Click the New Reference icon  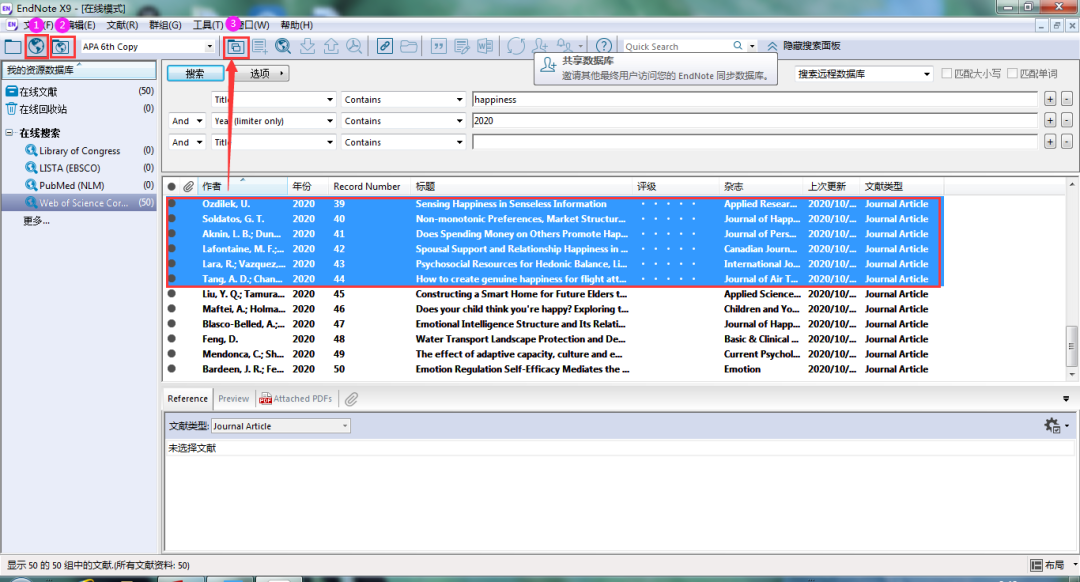260,46
